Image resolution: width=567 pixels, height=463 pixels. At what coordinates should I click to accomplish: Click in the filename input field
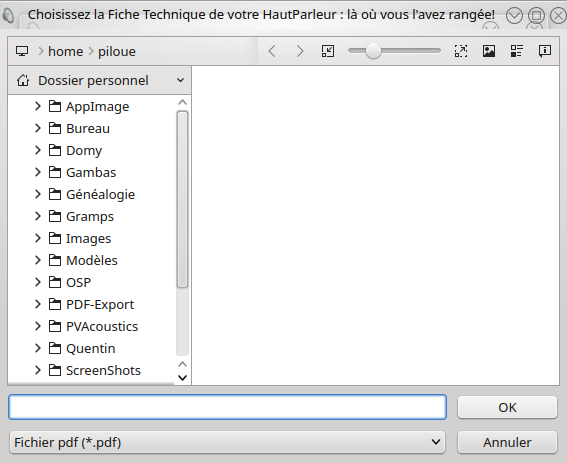(227, 407)
